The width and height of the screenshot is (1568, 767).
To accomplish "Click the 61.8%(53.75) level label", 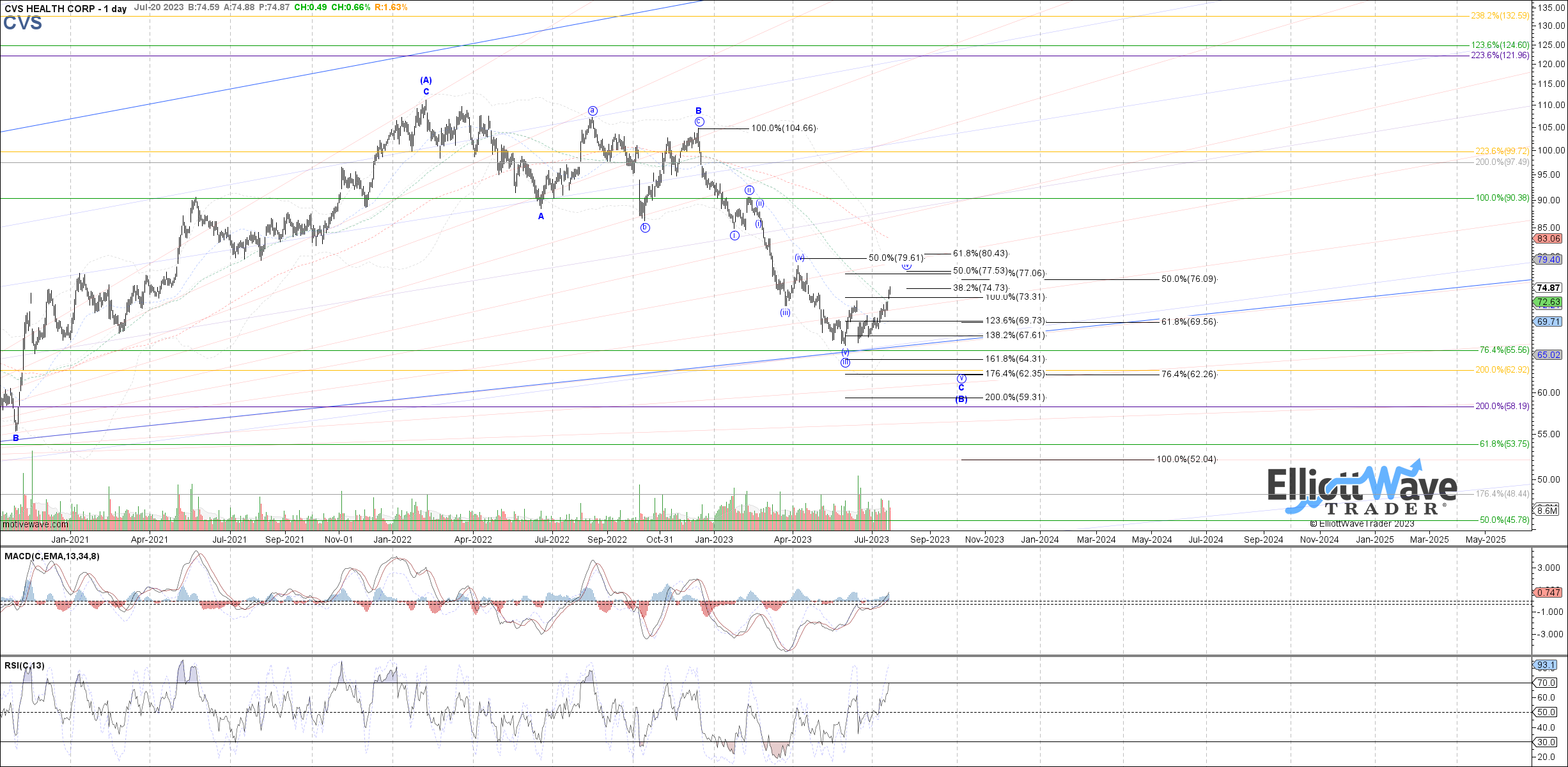I will pyautogui.click(x=1505, y=444).
